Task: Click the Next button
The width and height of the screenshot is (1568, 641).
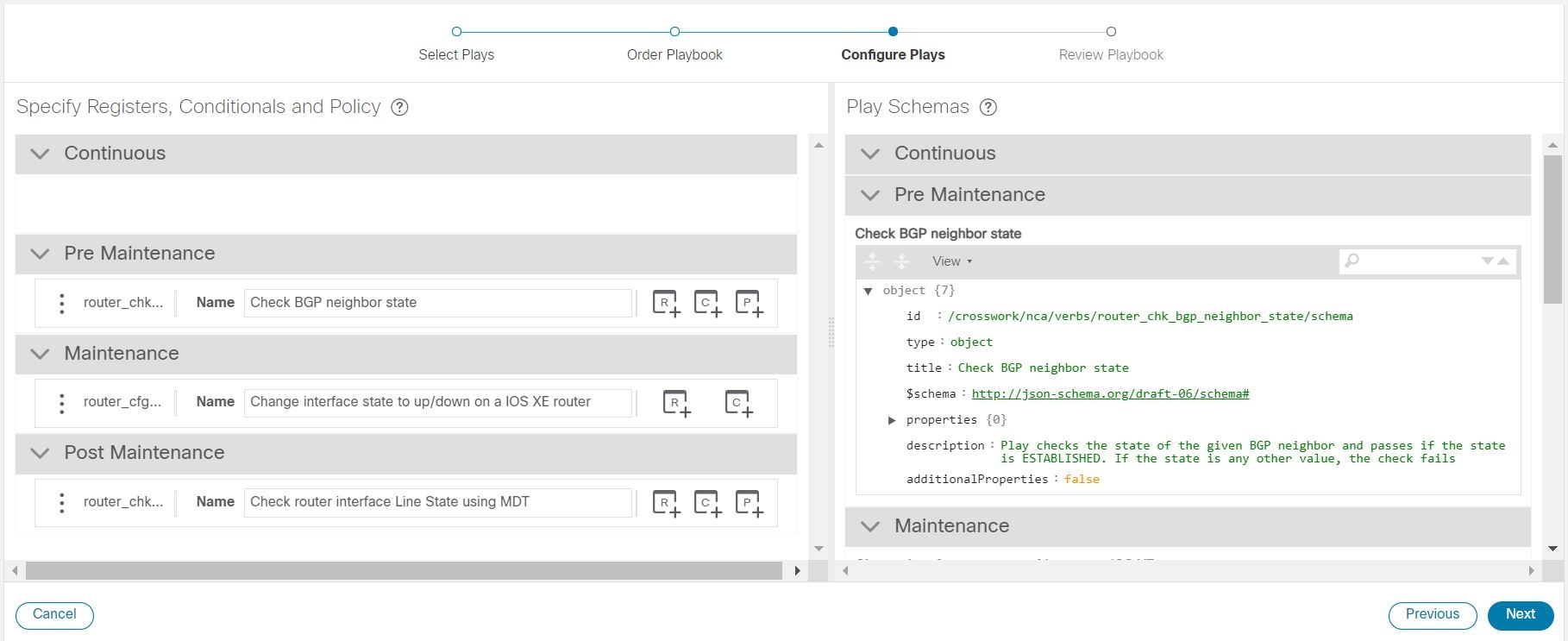Action: click(1521, 615)
